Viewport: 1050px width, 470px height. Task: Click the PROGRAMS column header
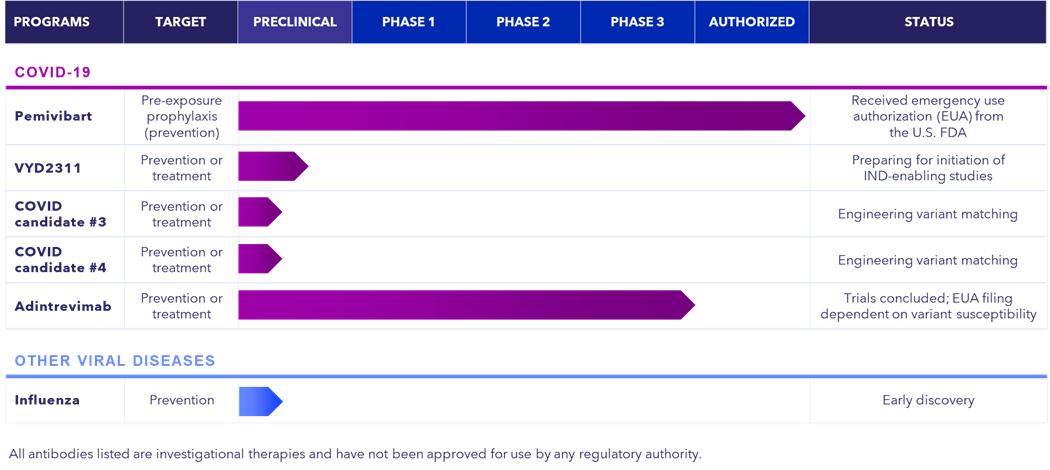click(x=52, y=22)
